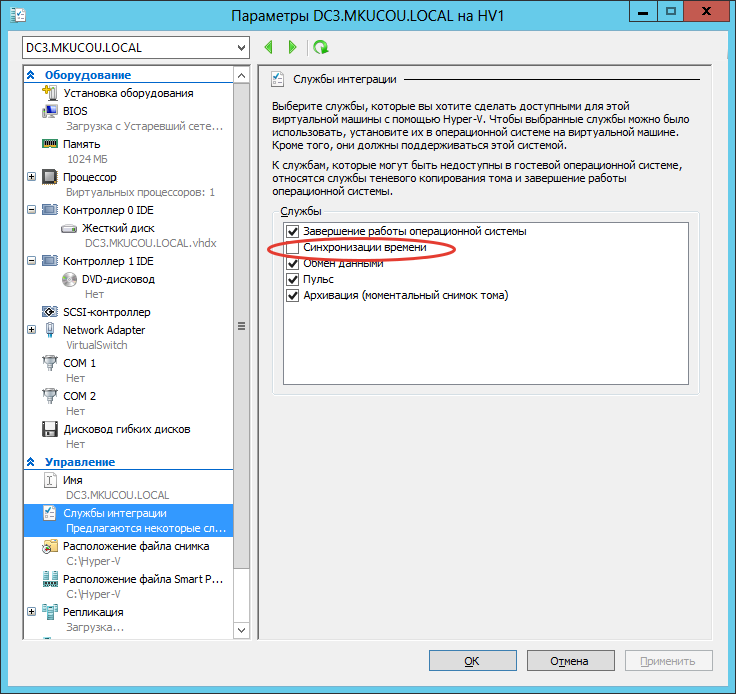Click the green back navigation arrow
This screenshot has height=694, width=736.
(x=268, y=47)
